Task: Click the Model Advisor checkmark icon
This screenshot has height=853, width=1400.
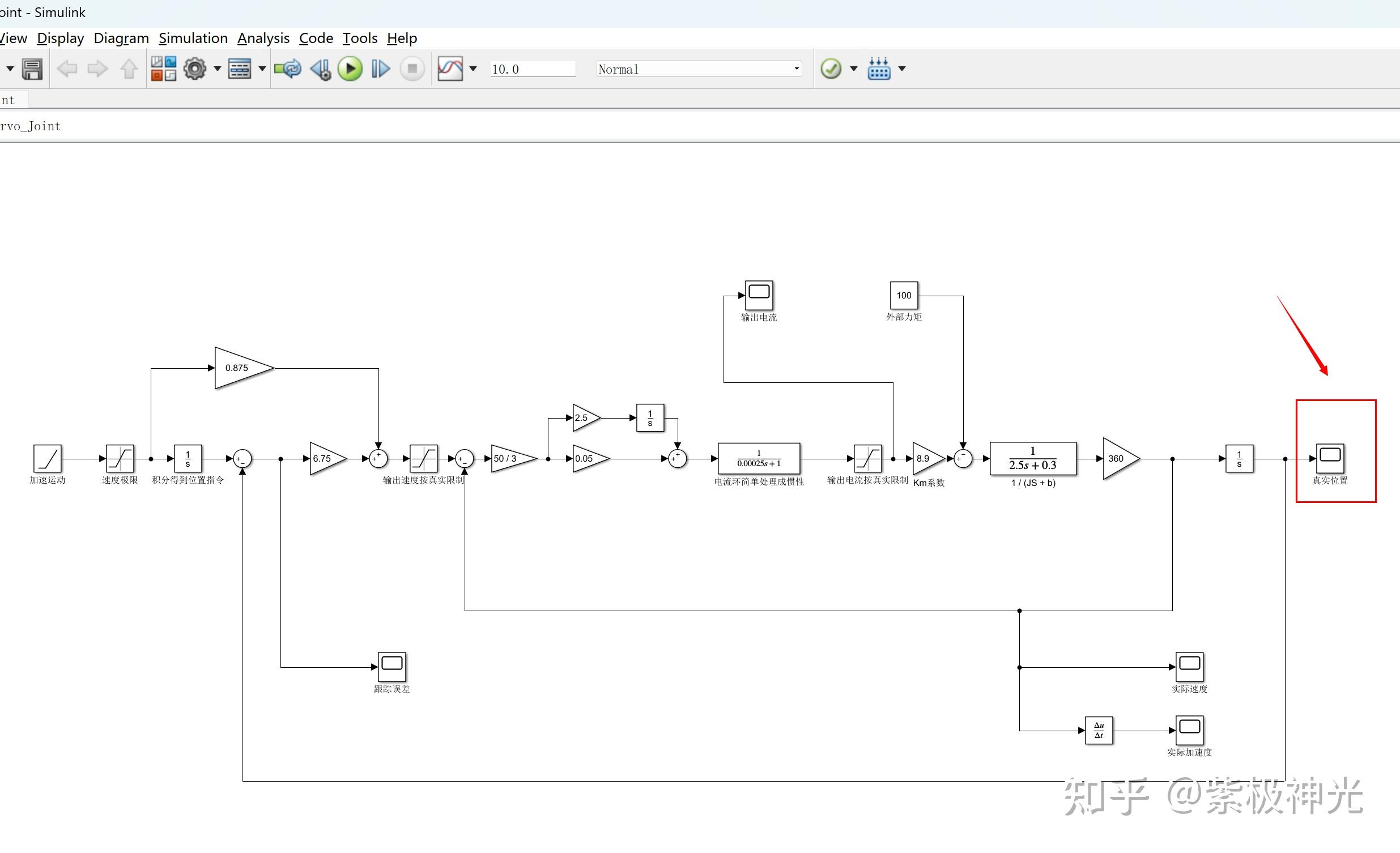Action: click(831, 69)
